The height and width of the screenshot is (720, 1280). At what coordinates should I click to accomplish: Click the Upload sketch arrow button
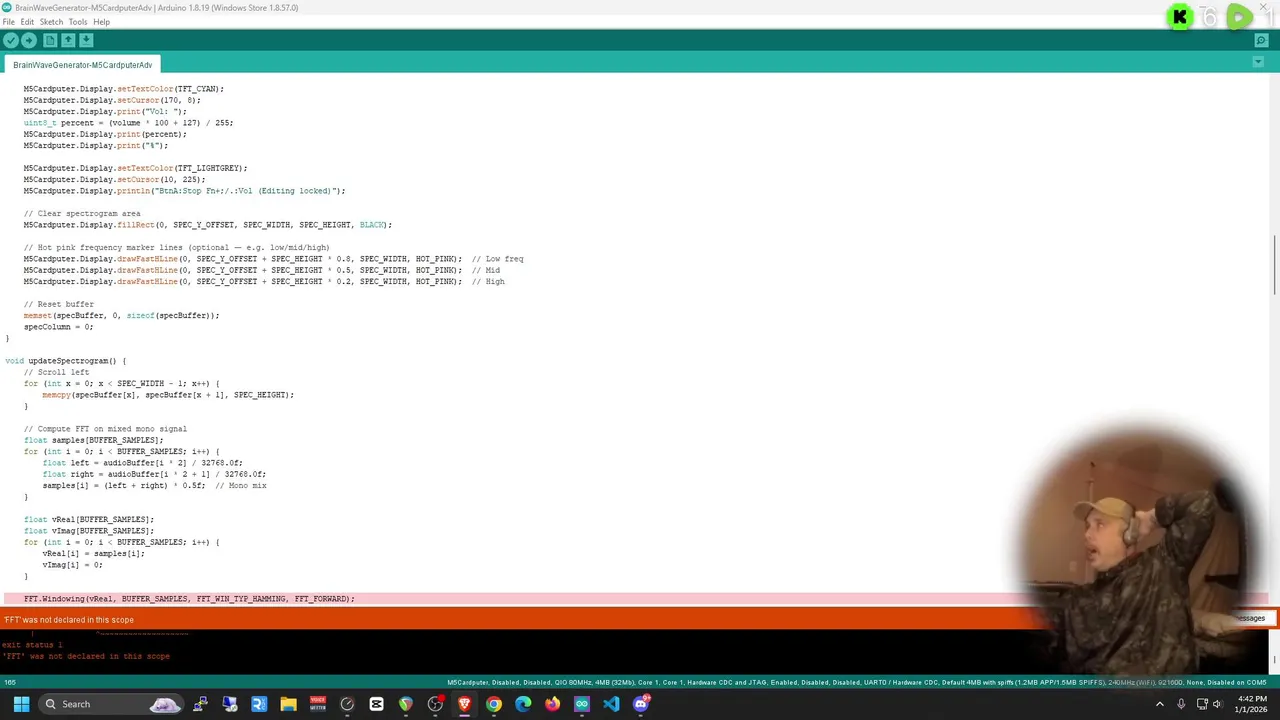click(x=29, y=40)
